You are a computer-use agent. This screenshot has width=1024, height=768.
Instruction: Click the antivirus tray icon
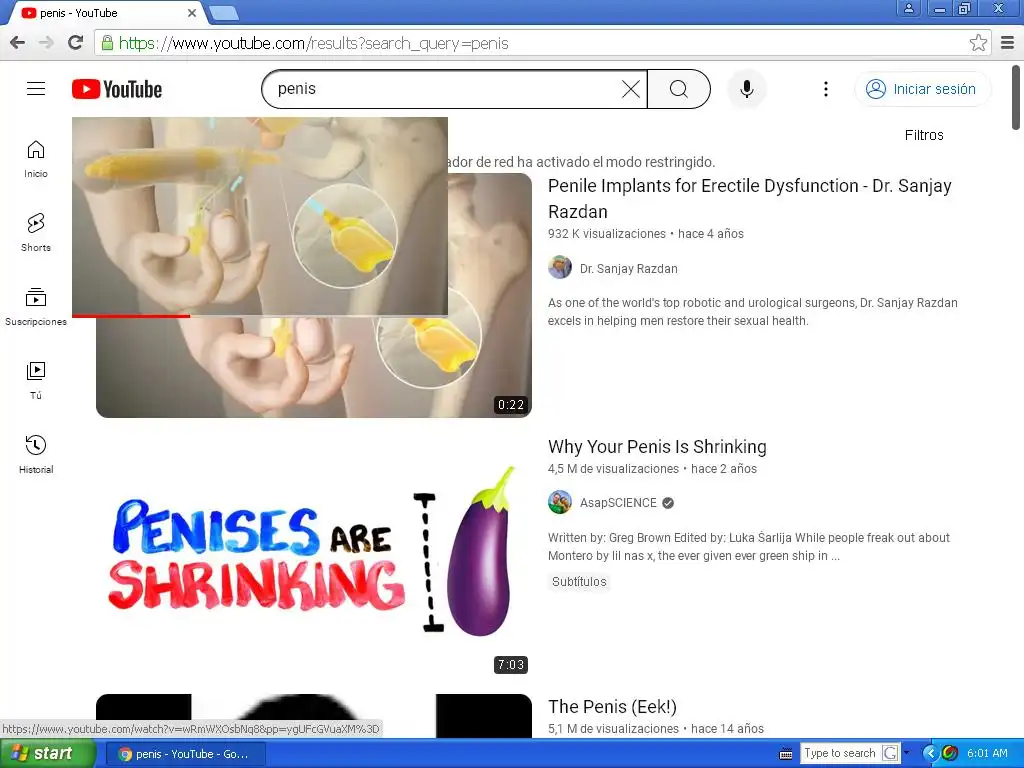pyautogui.click(x=950, y=753)
